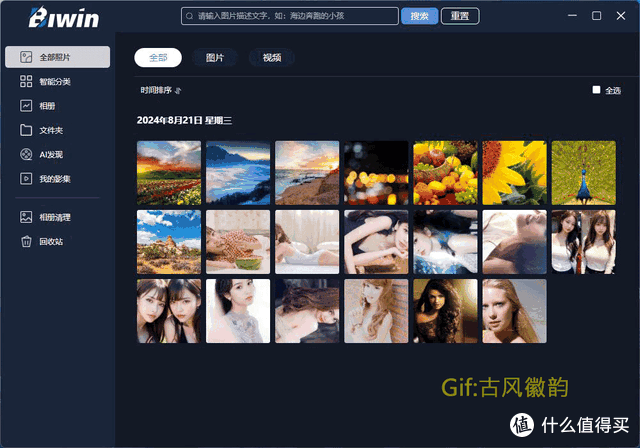The width and height of the screenshot is (640, 448).
Task: Maximize the Biwin window
Action: (x=597, y=16)
